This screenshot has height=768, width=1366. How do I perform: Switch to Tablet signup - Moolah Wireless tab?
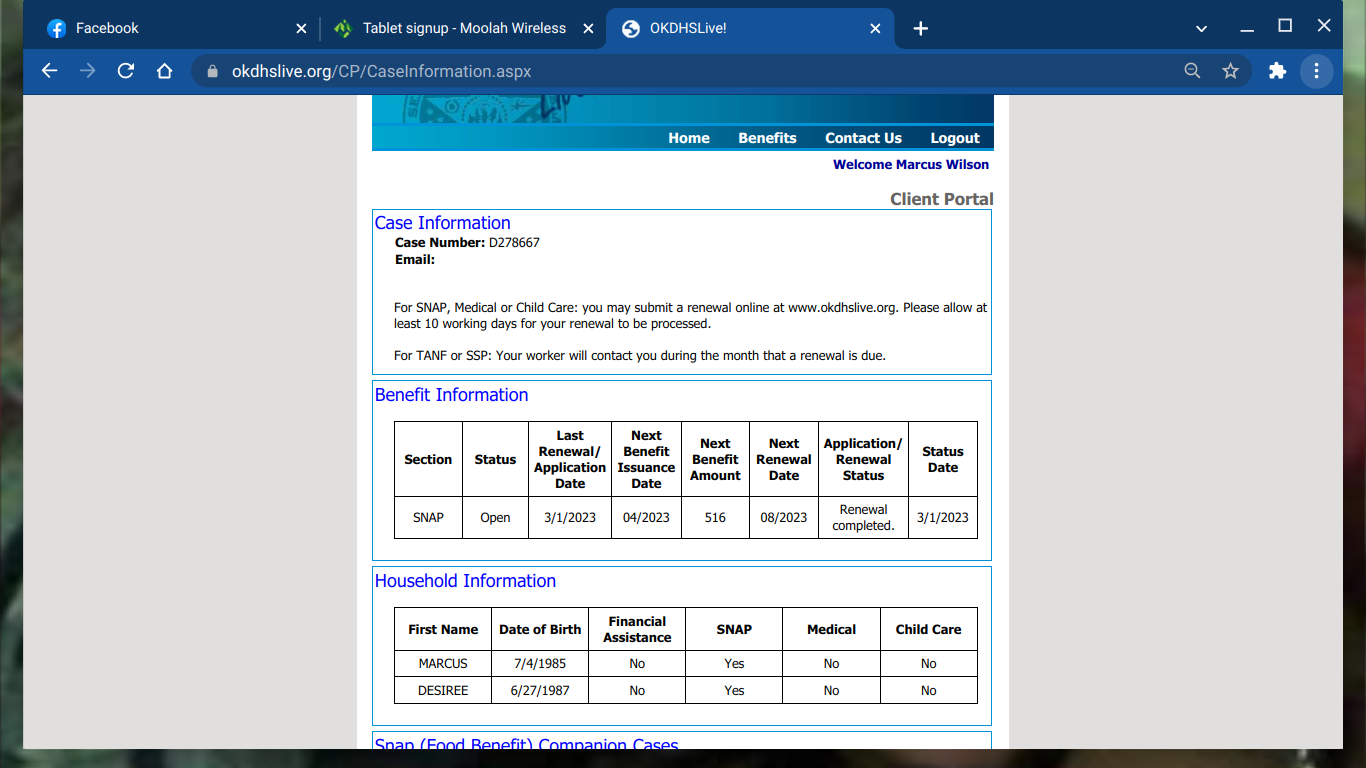click(x=463, y=29)
